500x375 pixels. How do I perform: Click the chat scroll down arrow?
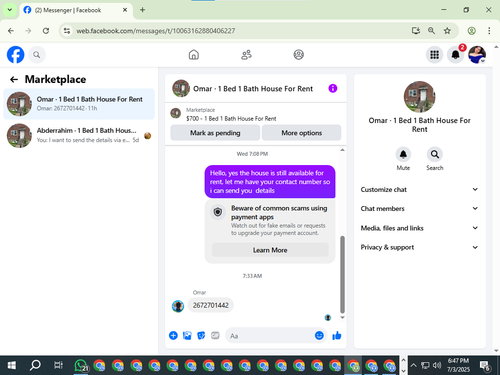342,317
